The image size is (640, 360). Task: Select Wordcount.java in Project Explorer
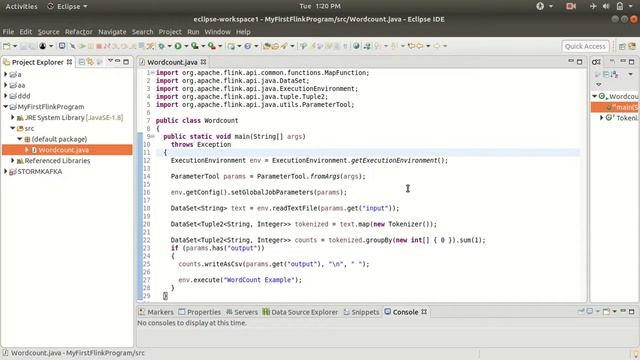pyautogui.click(x=63, y=150)
